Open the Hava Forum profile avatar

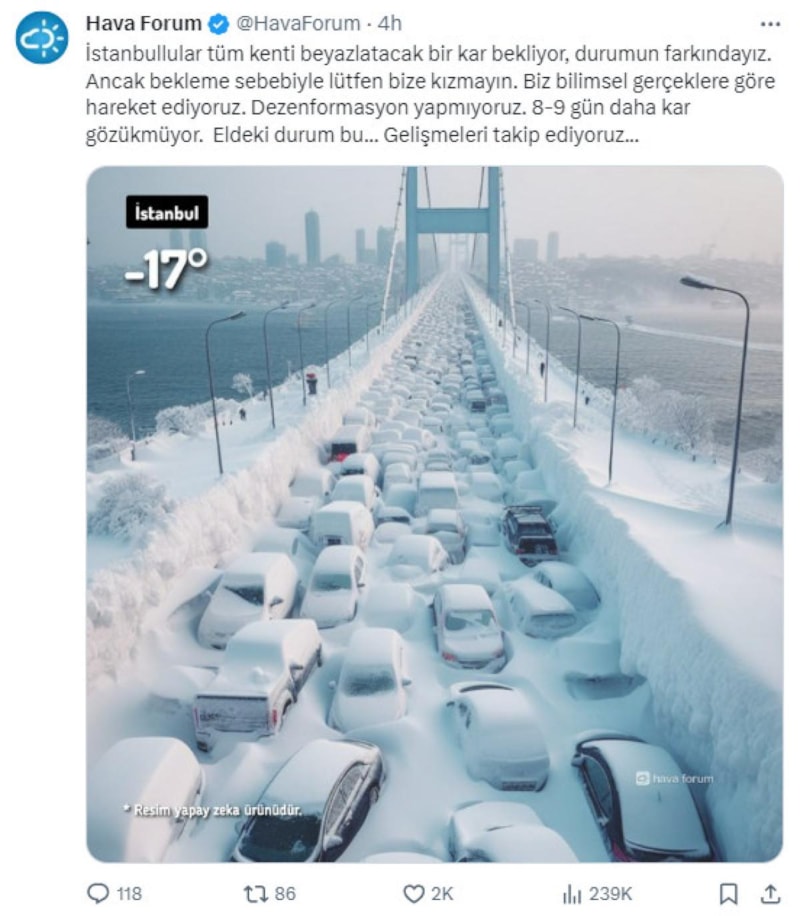(41, 37)
